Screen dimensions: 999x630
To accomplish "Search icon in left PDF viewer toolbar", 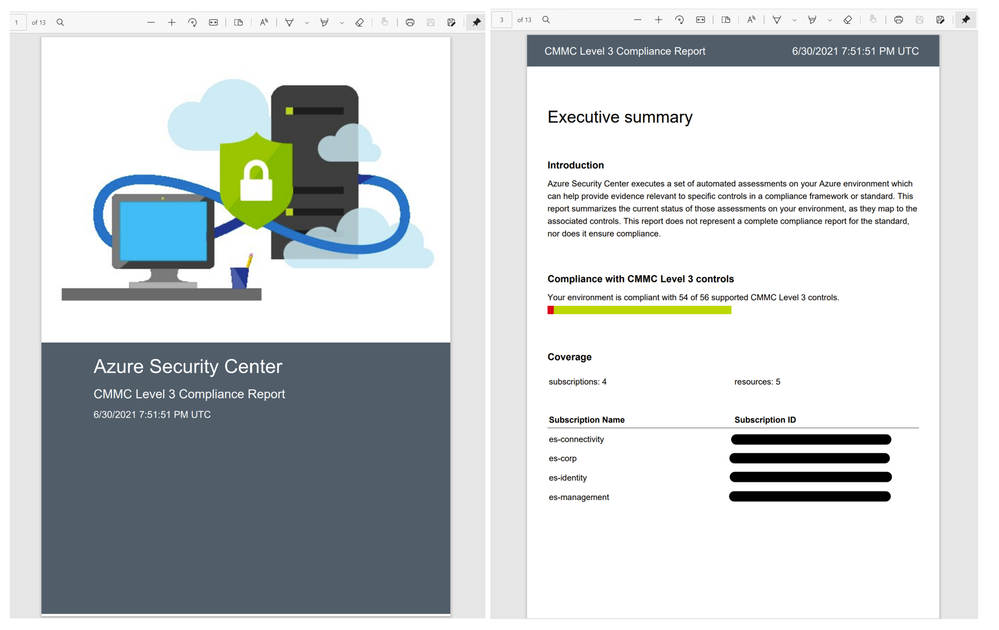I will tap(60, 22).
